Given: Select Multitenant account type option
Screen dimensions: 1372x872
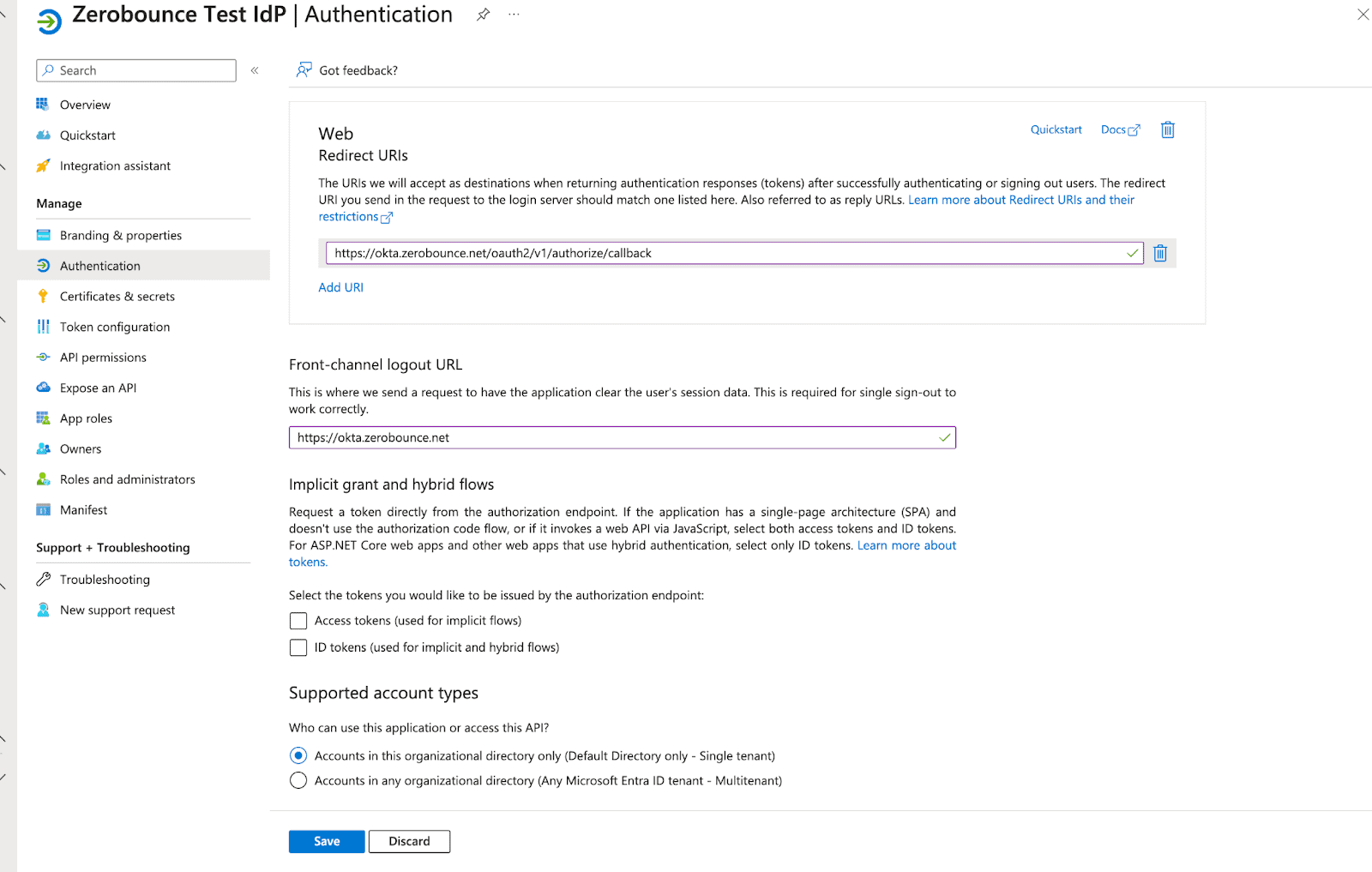Looking at the screenshot, I should [x=298, y=780].
